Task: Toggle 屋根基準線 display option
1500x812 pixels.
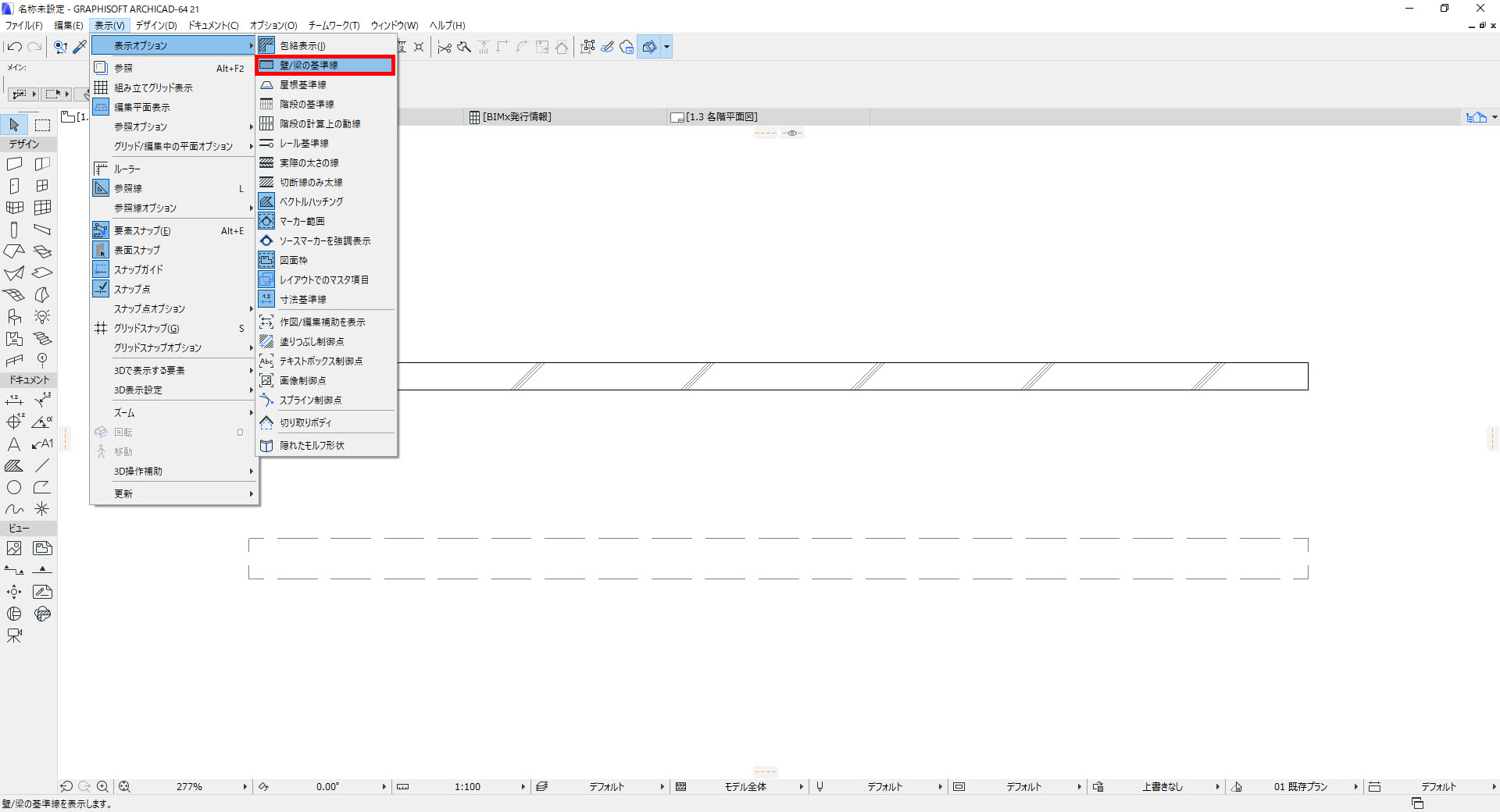Action: (x=326, y=85)
